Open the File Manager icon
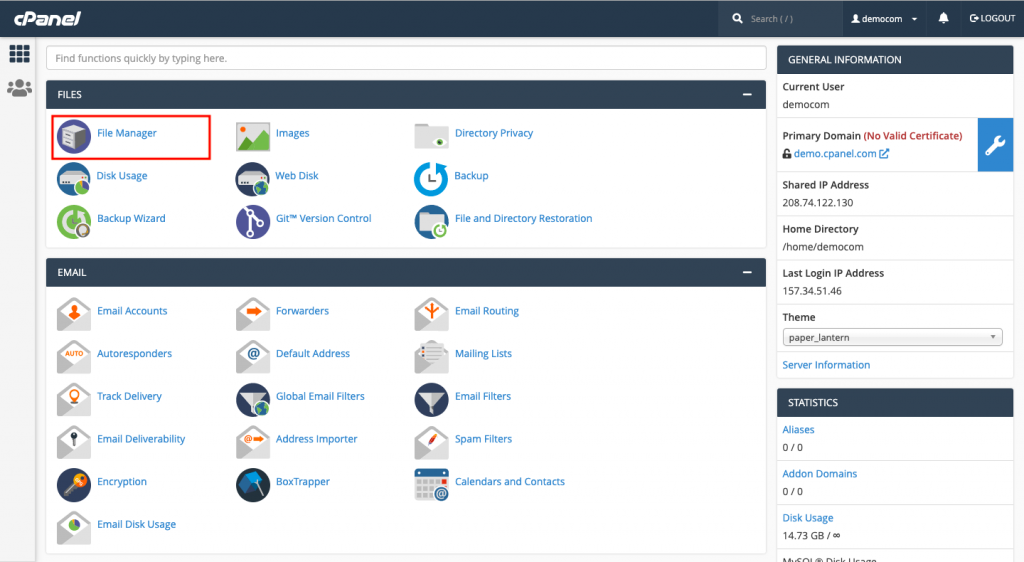Viewport: 1024px width, 562px height. click(x=74, y=136)
